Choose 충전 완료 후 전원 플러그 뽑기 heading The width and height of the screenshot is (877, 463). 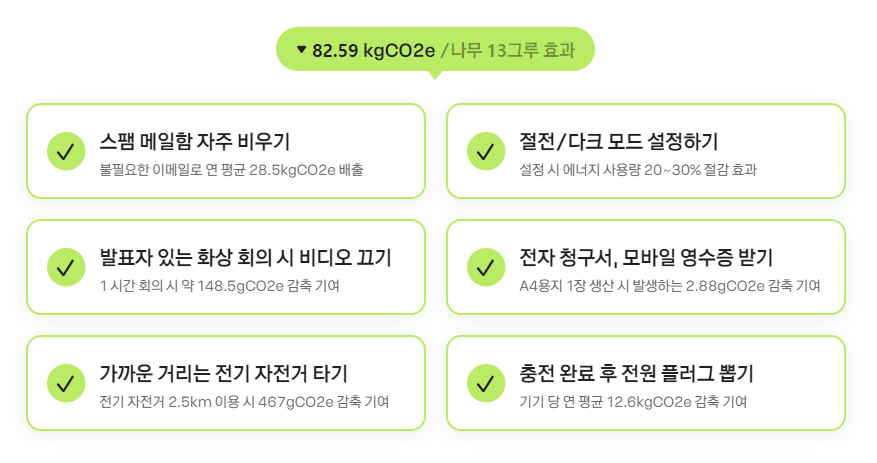(x=636, y=373)
